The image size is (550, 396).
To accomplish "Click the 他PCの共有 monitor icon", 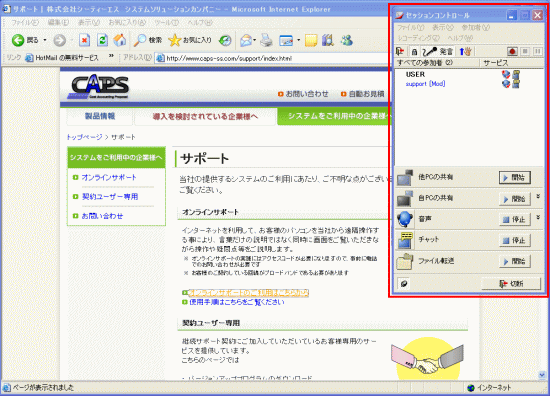I will [405, 177].
